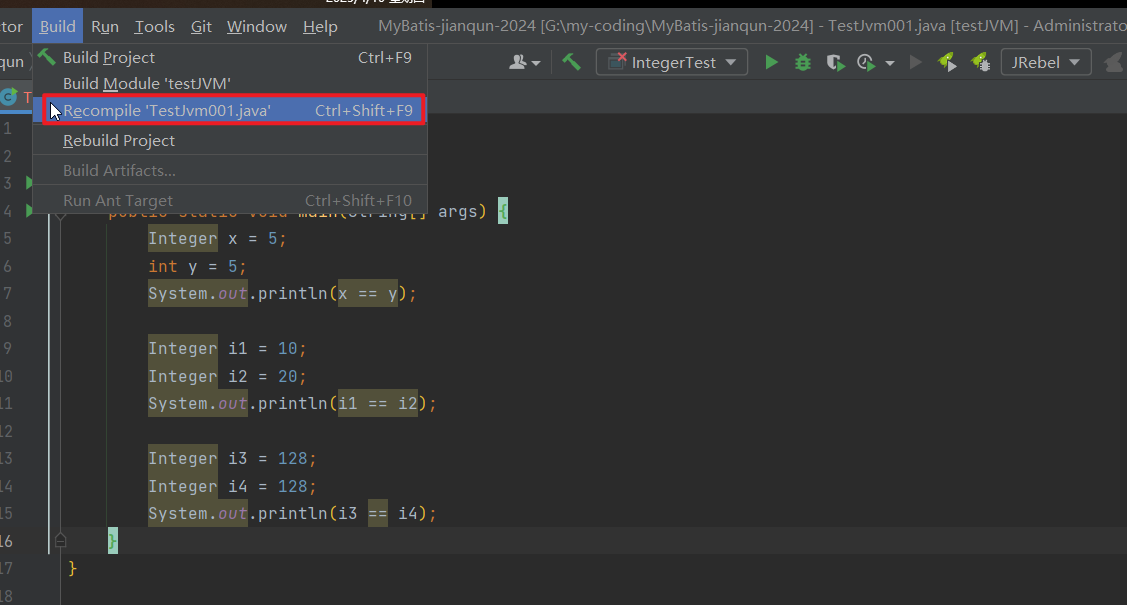Screen dimensions: 1127x605
Task: Open the Help menu
Action: pos(320,27)
